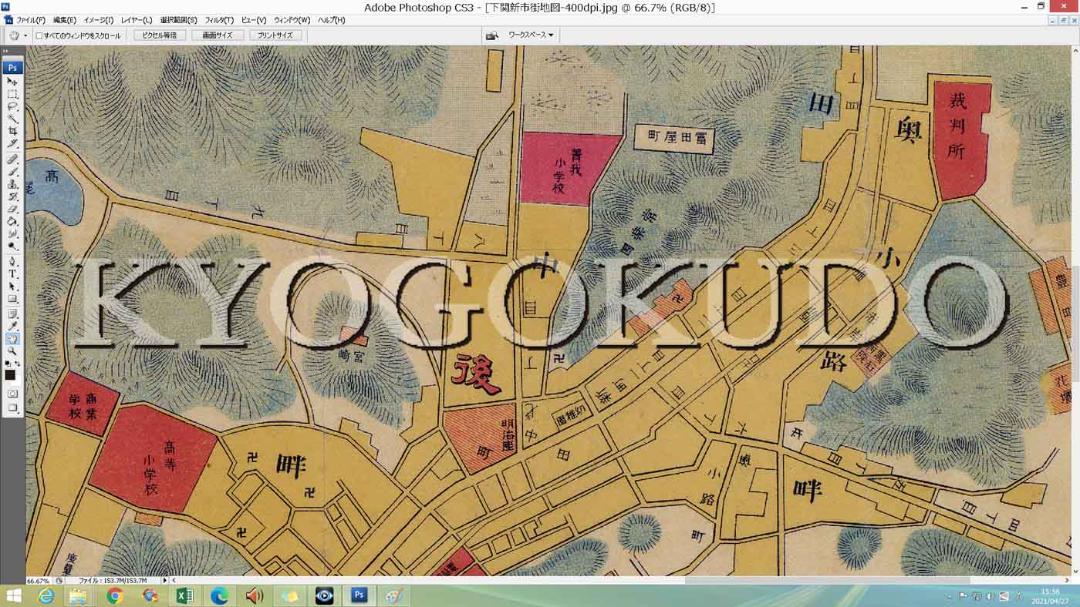Select the Notes tool
Image resolution: width=1080 pixels, height=607 pixels.
click(x=12, y=314)
